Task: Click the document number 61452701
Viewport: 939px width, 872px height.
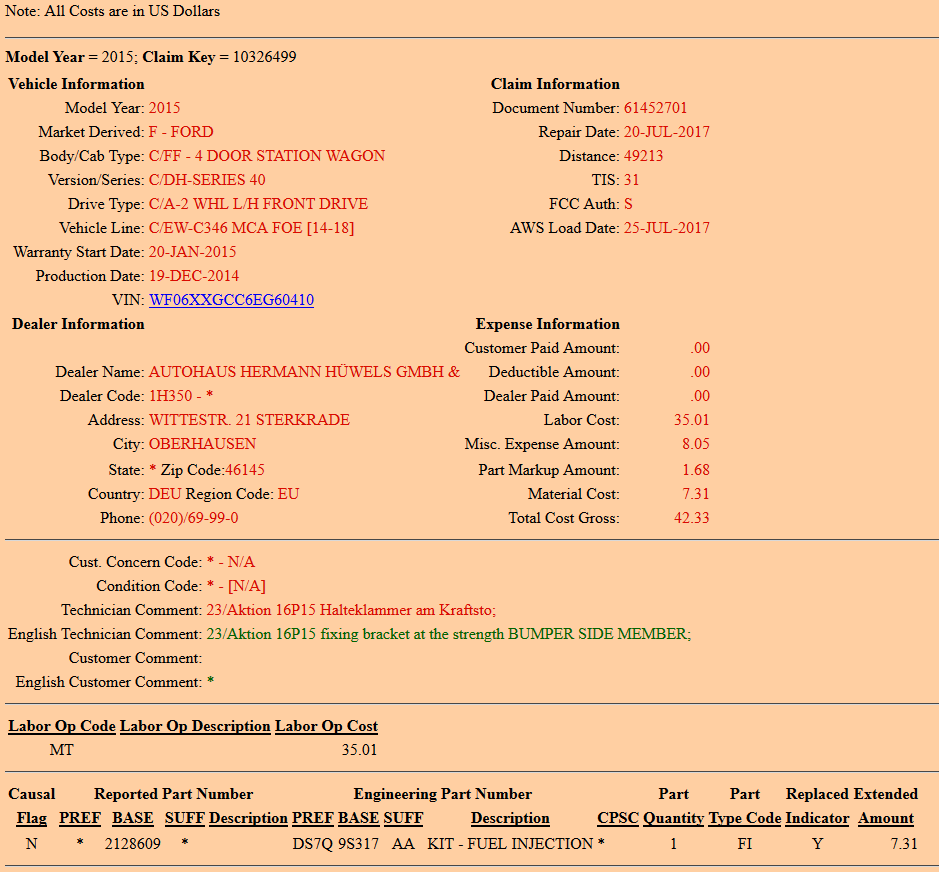Action: pos(656,108)
